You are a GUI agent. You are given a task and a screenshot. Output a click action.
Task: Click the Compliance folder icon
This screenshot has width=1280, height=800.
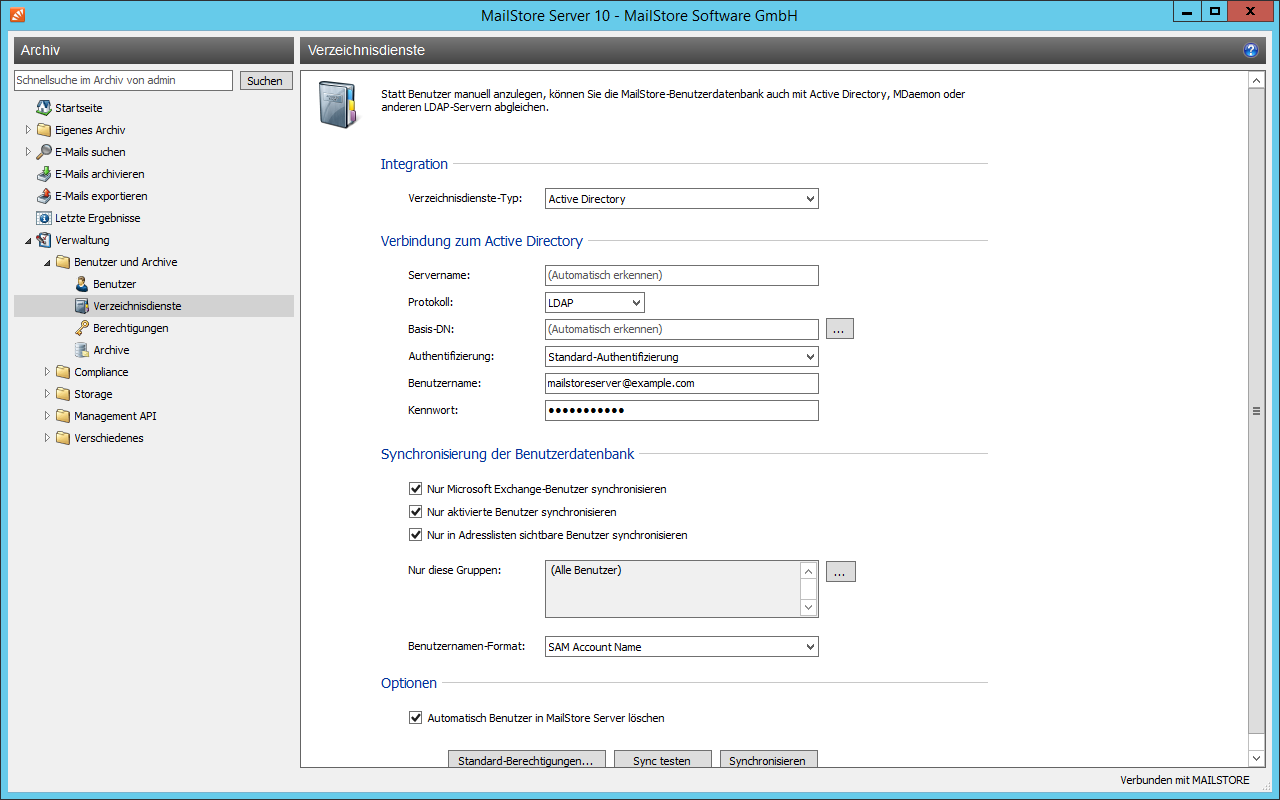[63, 372]
